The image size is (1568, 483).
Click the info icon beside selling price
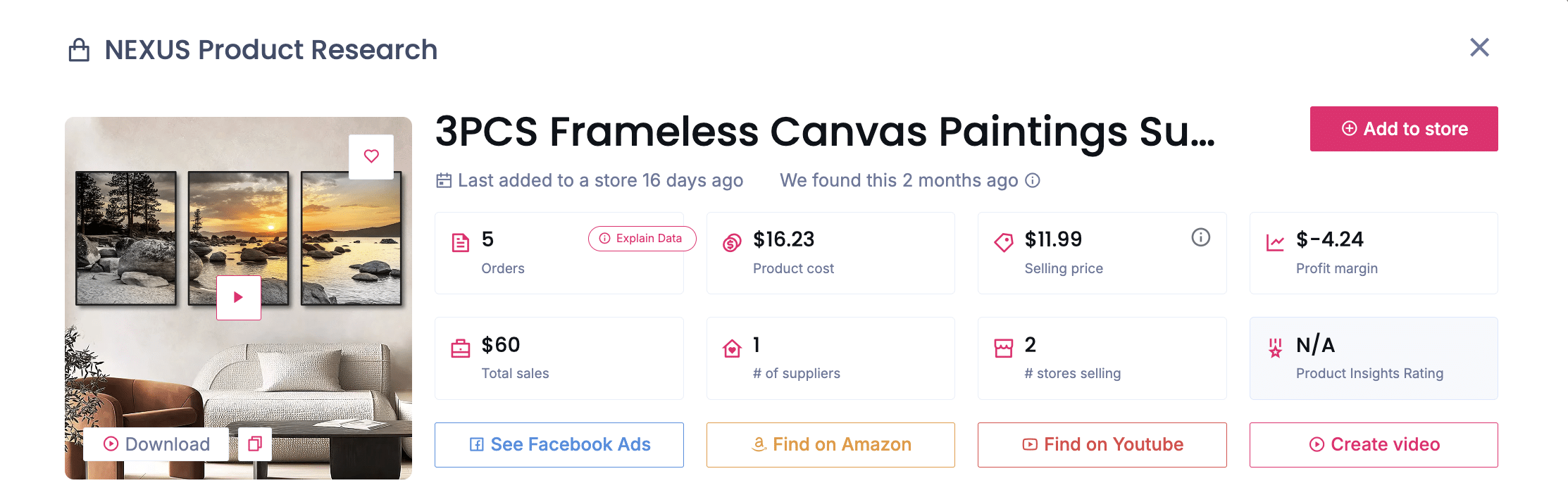(1200, 238)
